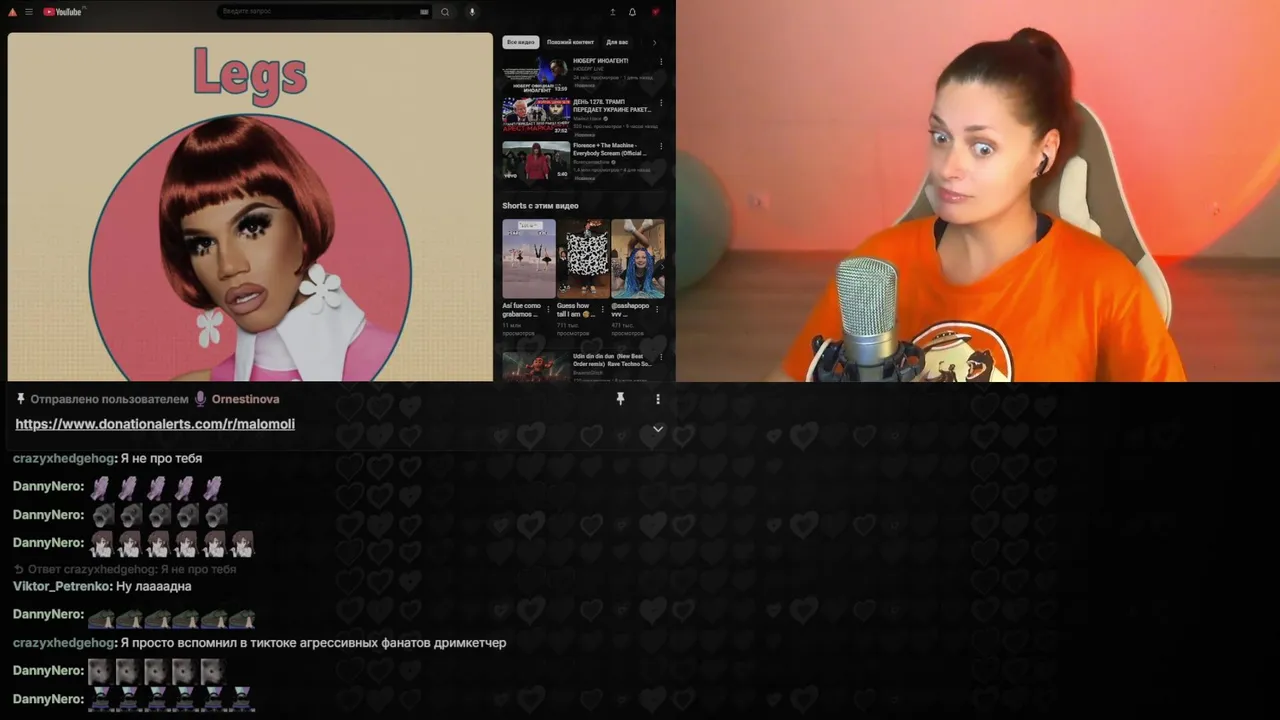Open Florence + The Machine video thumbnail
The height and width of the screenshot is (720, 1280).
535,160
